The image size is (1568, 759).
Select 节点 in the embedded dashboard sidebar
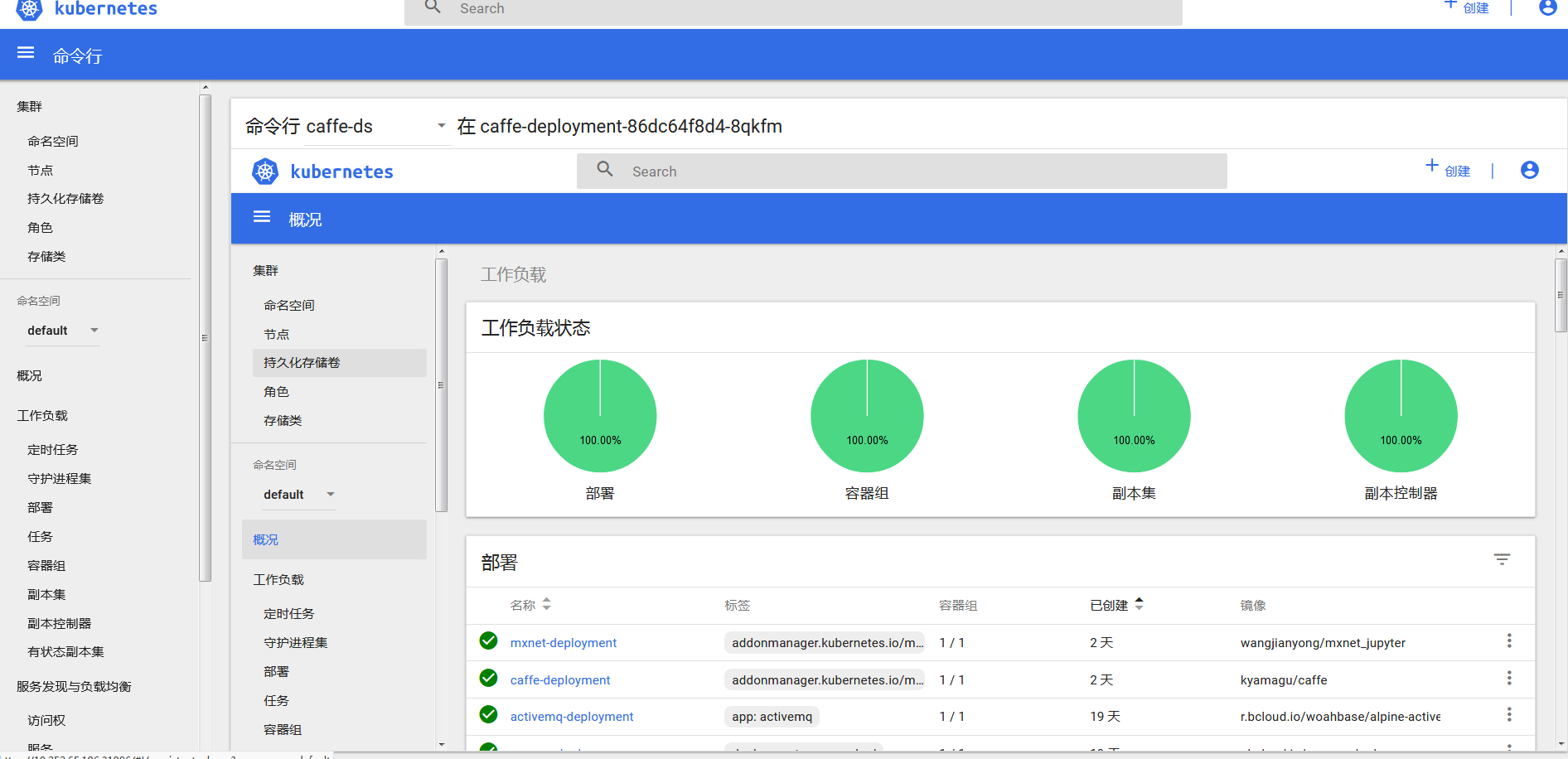(276, 335)
